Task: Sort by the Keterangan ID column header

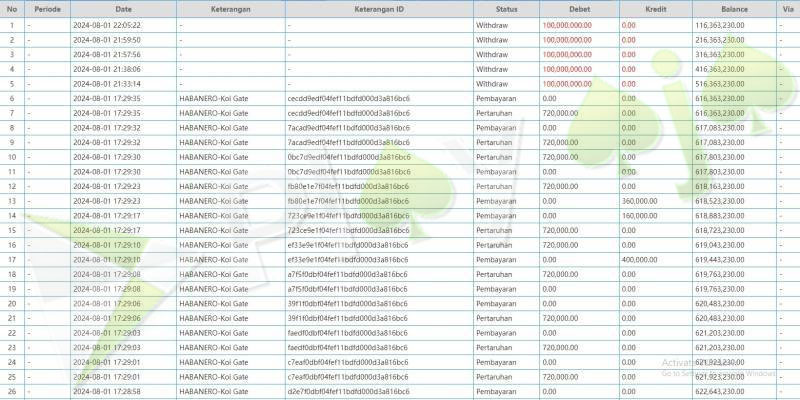Action: [x=378, y=8]
